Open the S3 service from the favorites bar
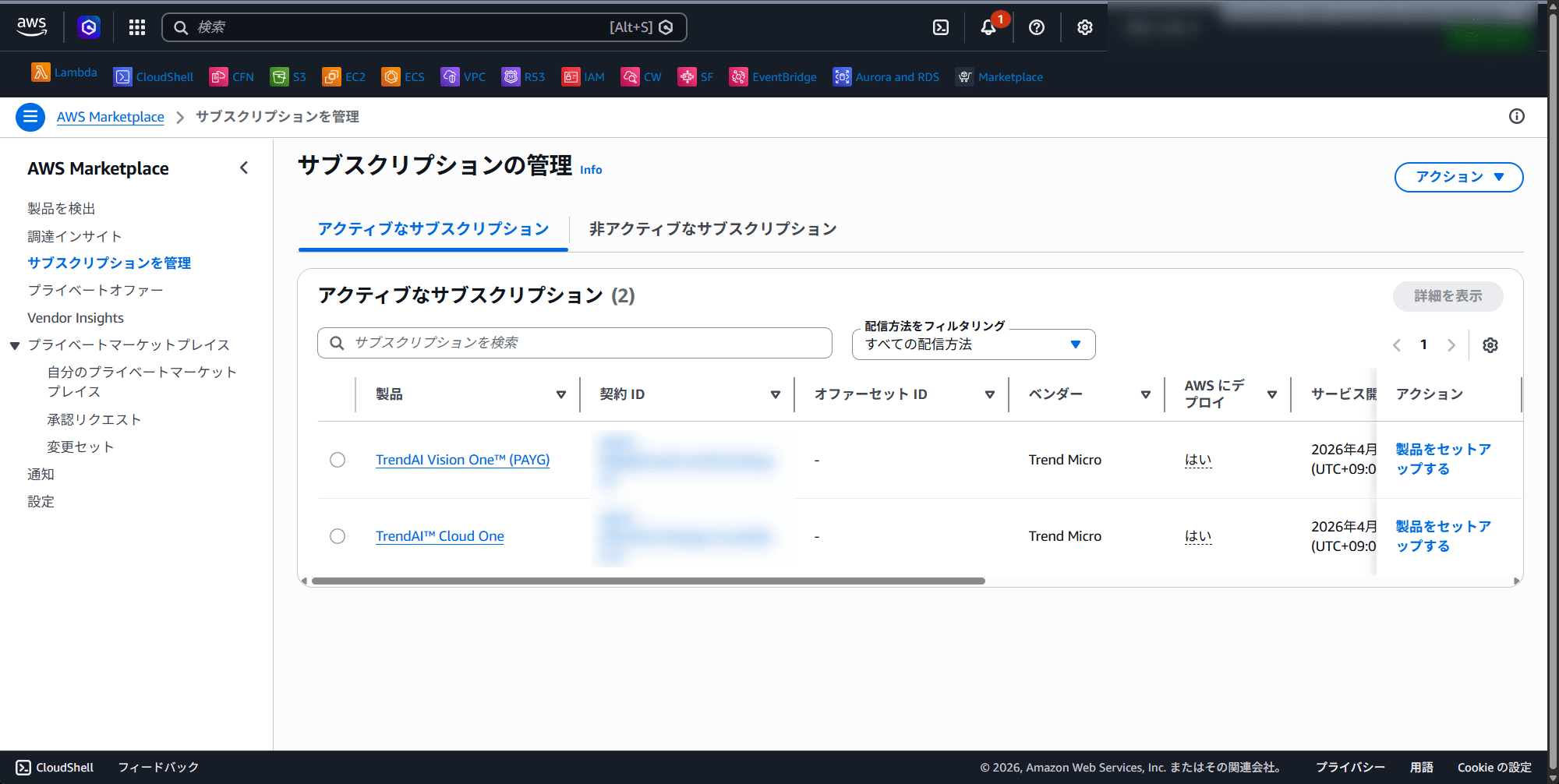This screenshot has width=1559, height=784. (x=288, y=76)
